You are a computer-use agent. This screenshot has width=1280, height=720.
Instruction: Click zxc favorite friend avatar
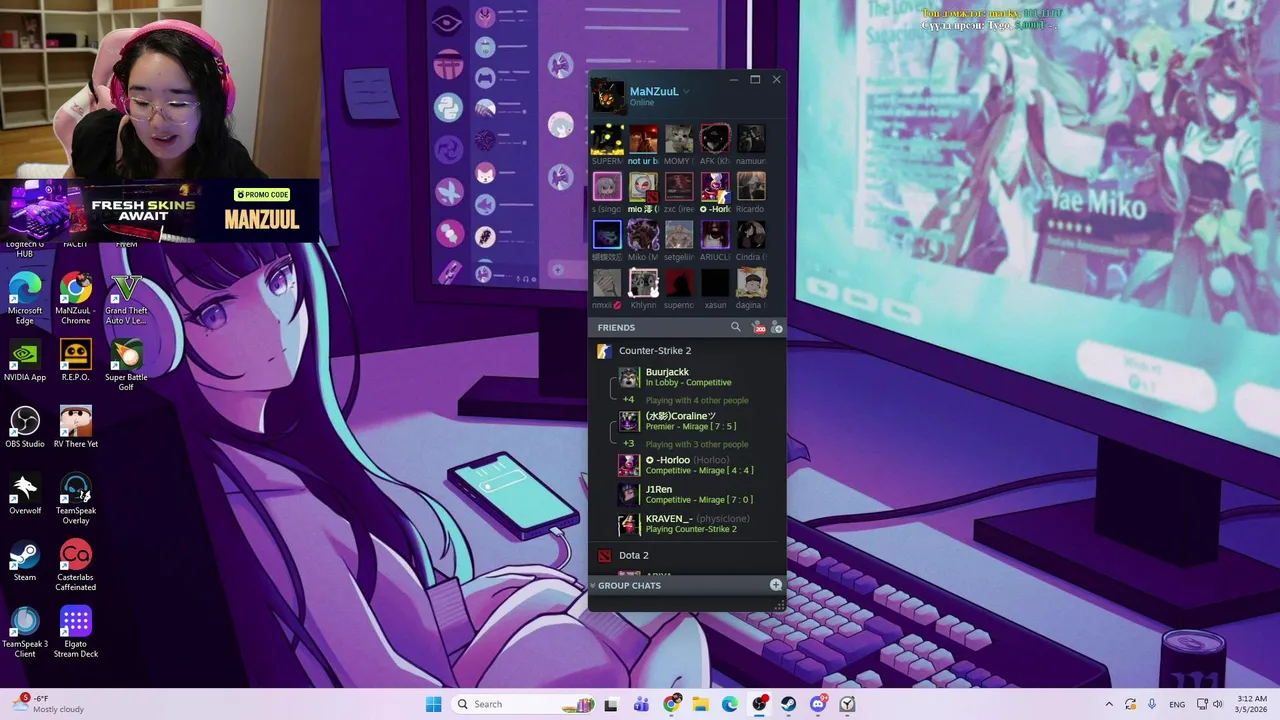(679, 187)
